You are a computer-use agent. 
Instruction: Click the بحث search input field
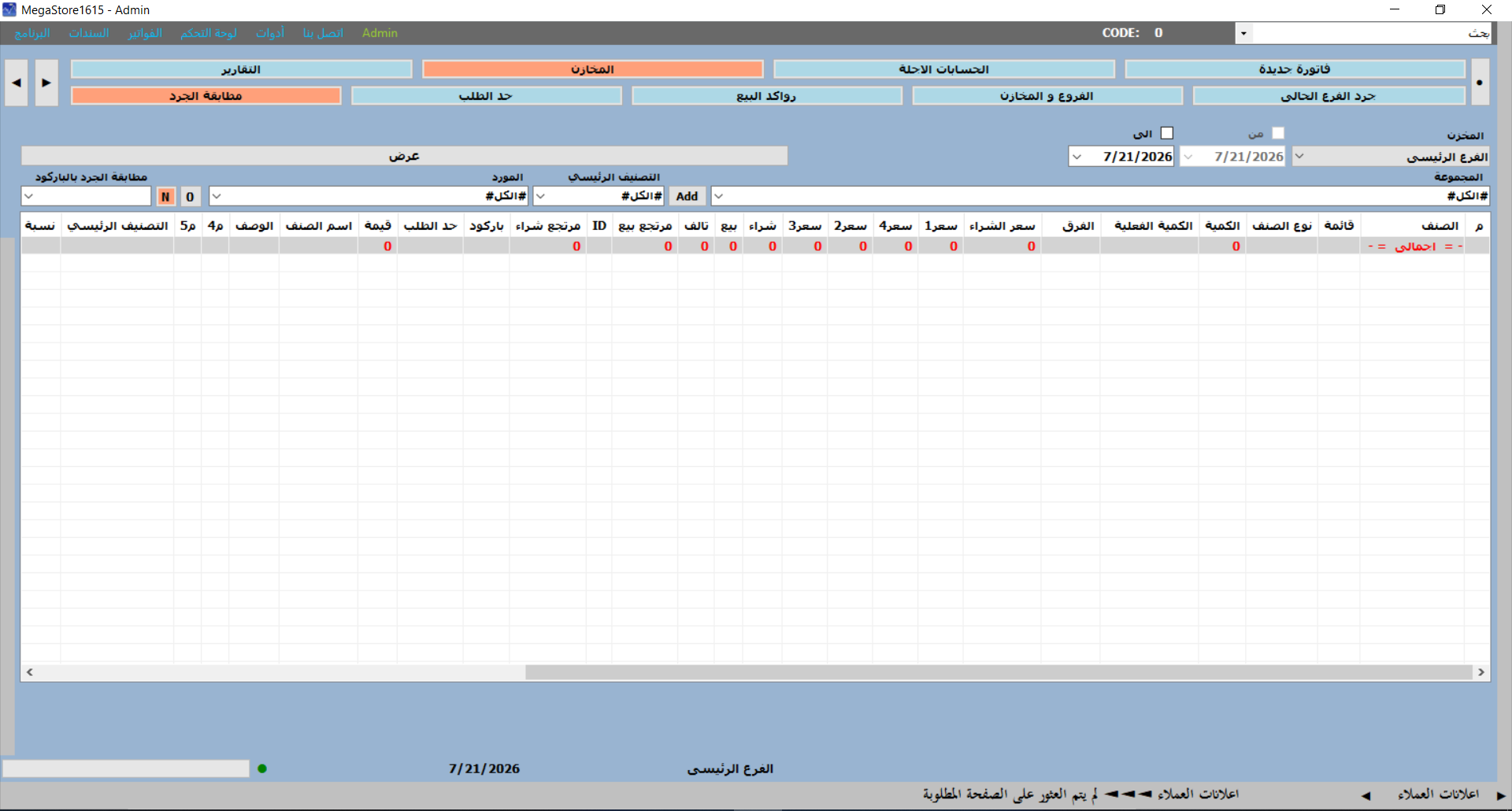coord(1371,33)
